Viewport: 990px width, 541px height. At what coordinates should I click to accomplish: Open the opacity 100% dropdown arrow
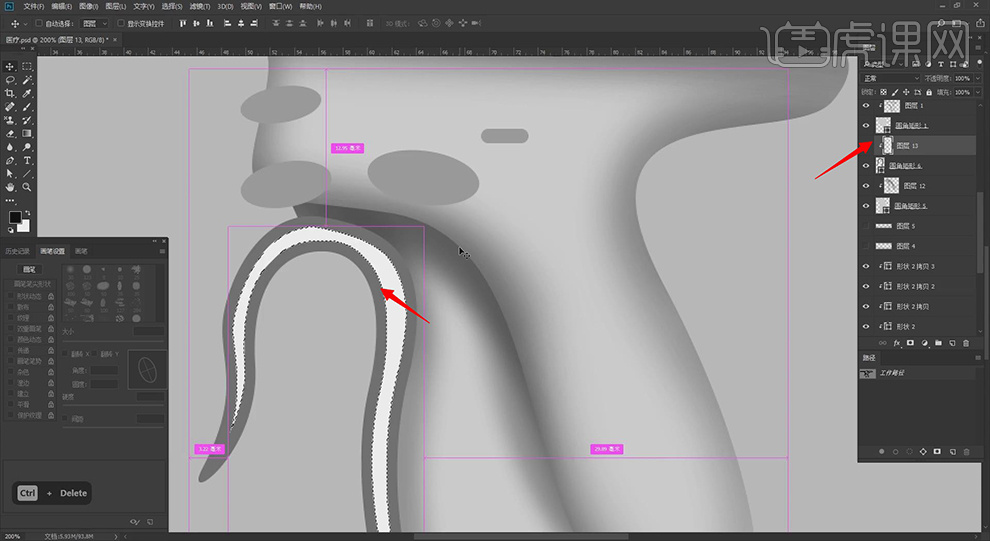coord(978,78)
